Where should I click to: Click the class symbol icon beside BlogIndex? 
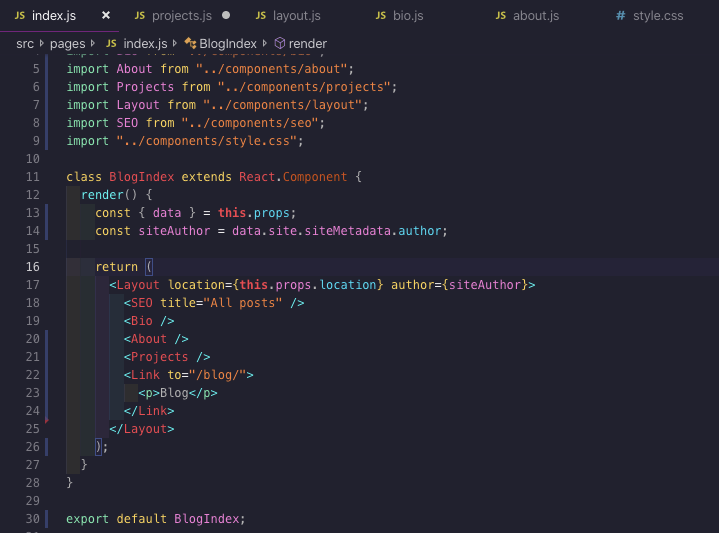pyautogui.click(x=190, y=43)
